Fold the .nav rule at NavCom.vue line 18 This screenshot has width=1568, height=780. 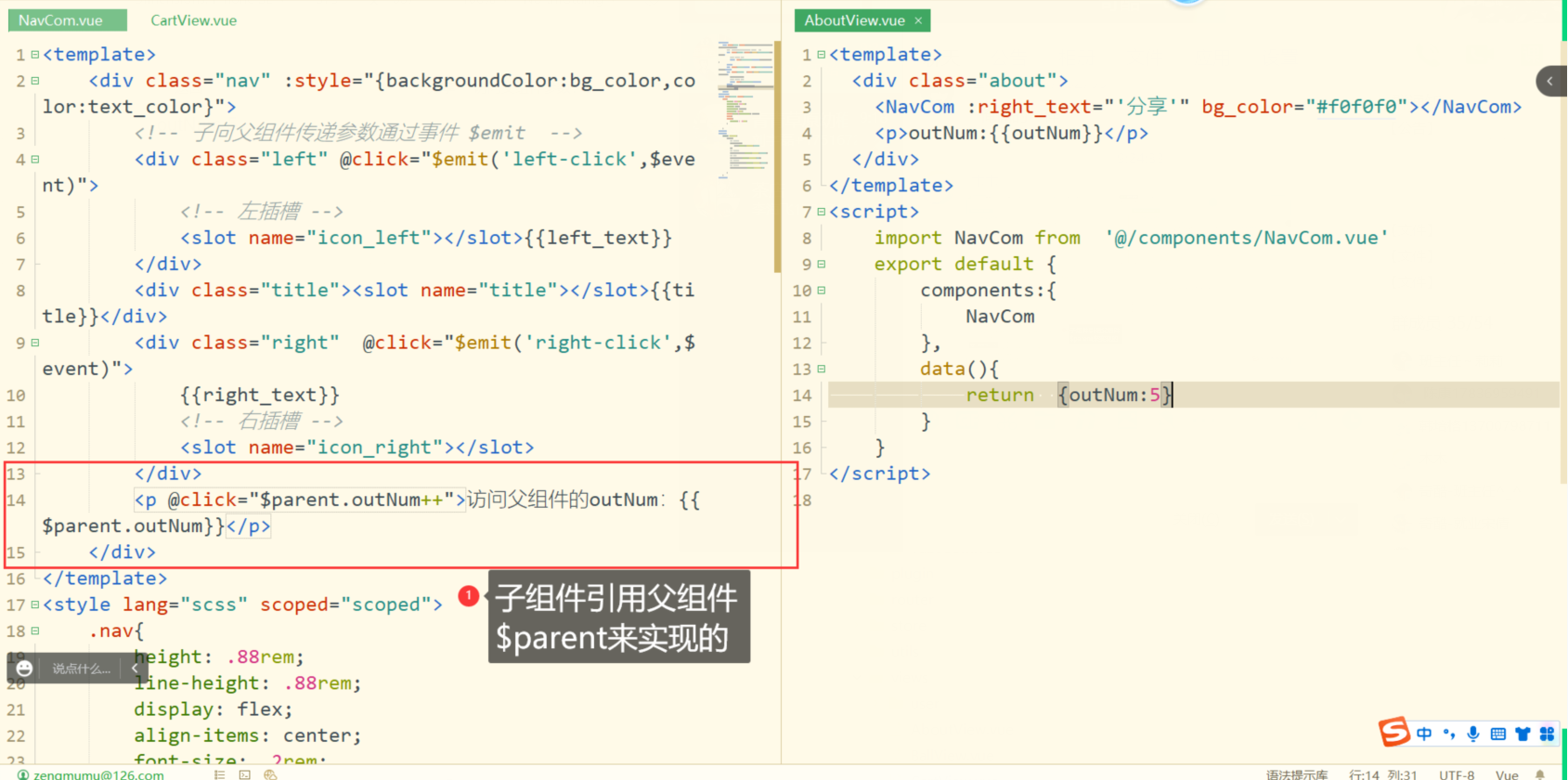point(35,631)
